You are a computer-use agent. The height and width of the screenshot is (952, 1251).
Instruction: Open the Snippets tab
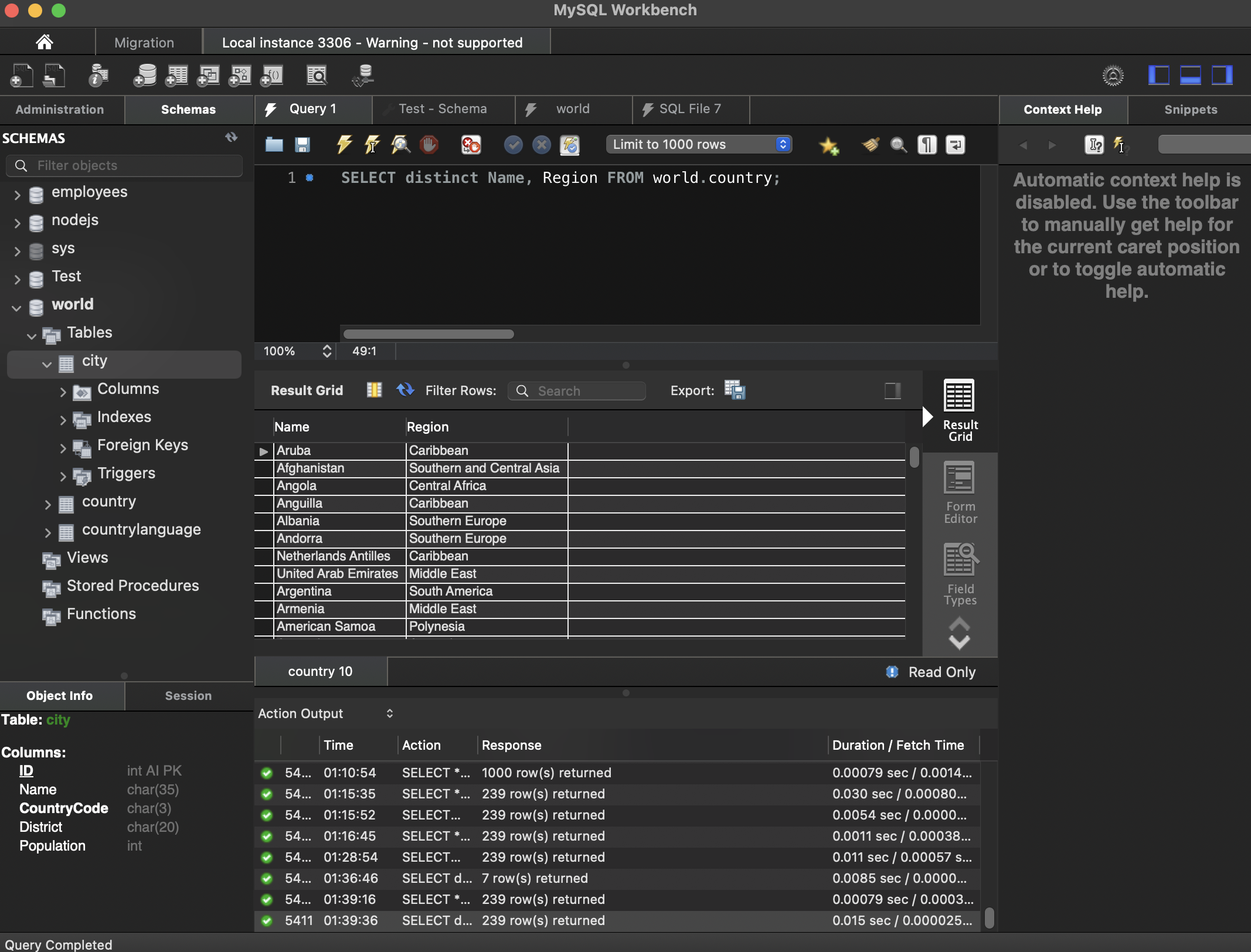pyautogui.click(x=1190, y=110)
